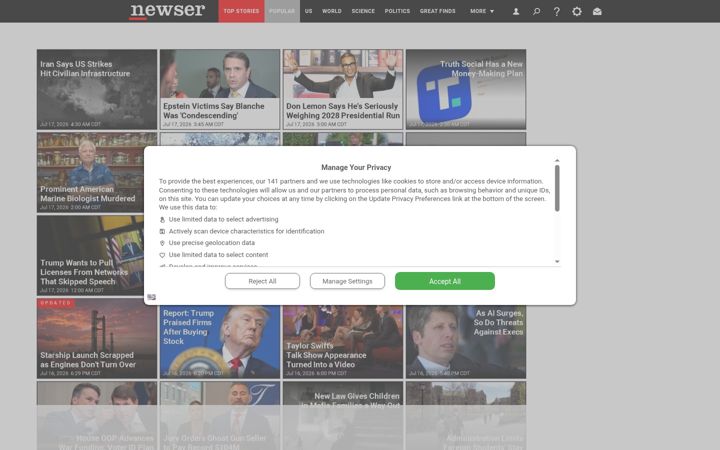Open the Truth Social Money-Making Plan story
The width and height of the screenshot is (720, 450).
(x=466, y=90)
